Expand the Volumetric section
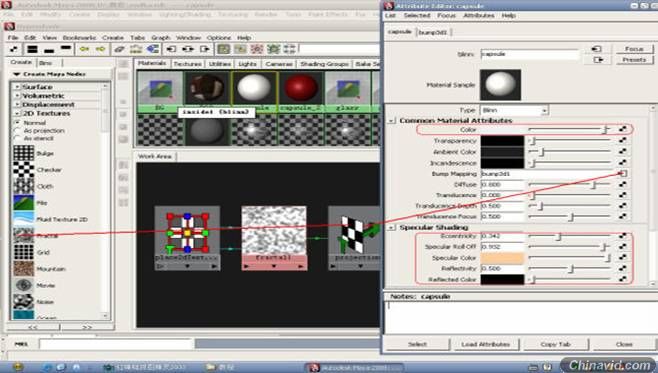The width and height of the screenshot is (658, 373). pos(17,96)
